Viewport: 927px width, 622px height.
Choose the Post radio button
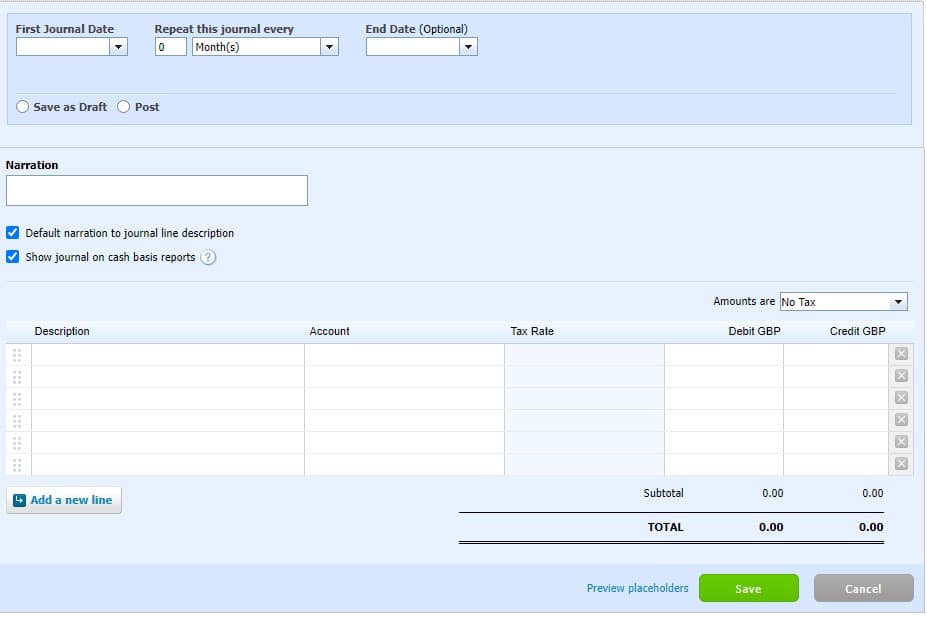122,106
